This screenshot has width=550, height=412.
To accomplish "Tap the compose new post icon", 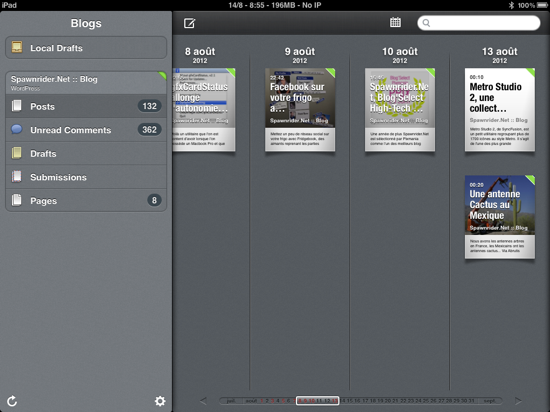I will click(189, 23).
